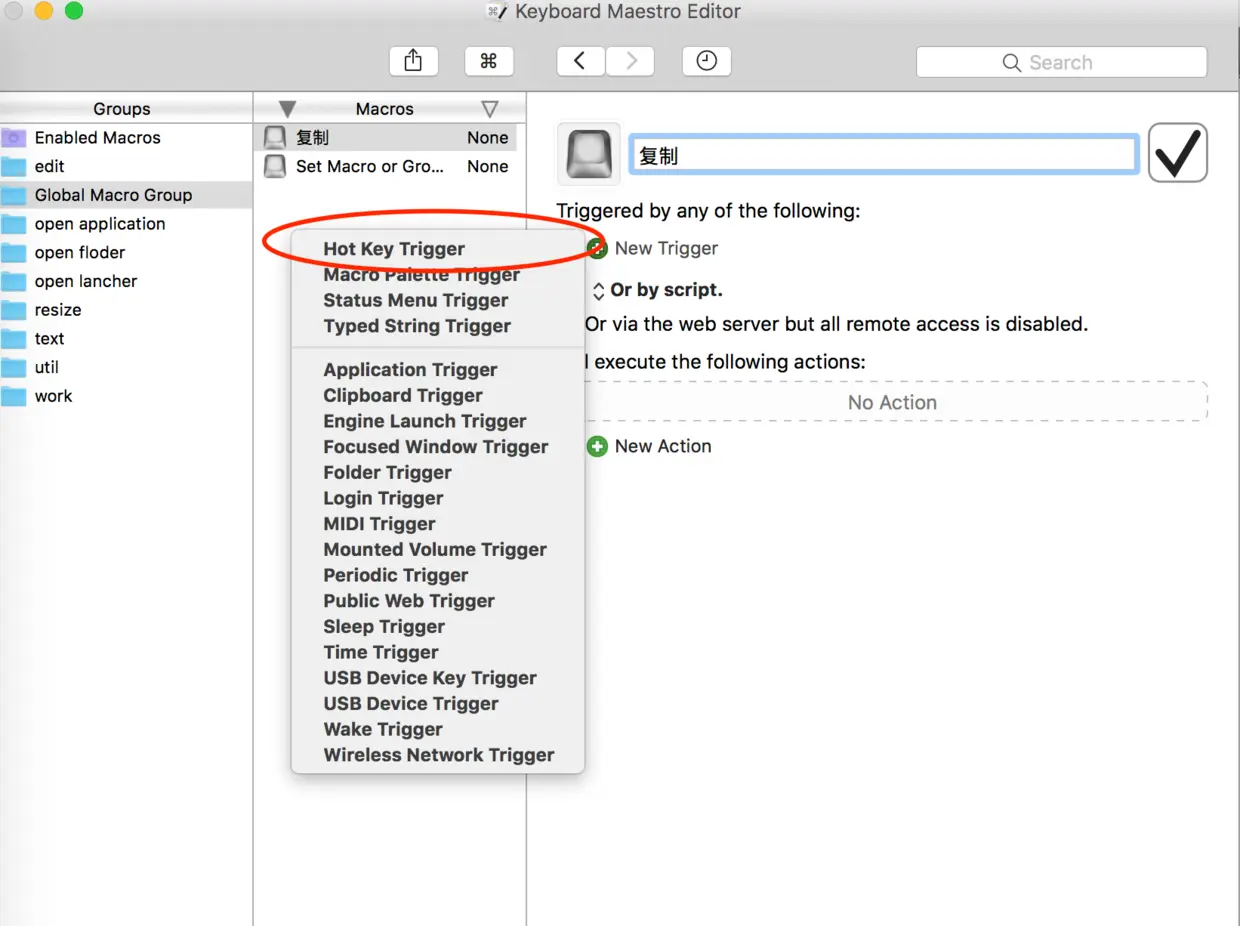This screenshot has height=926, width=1240.
Task: Select the open application group
Action: point(126,224)
